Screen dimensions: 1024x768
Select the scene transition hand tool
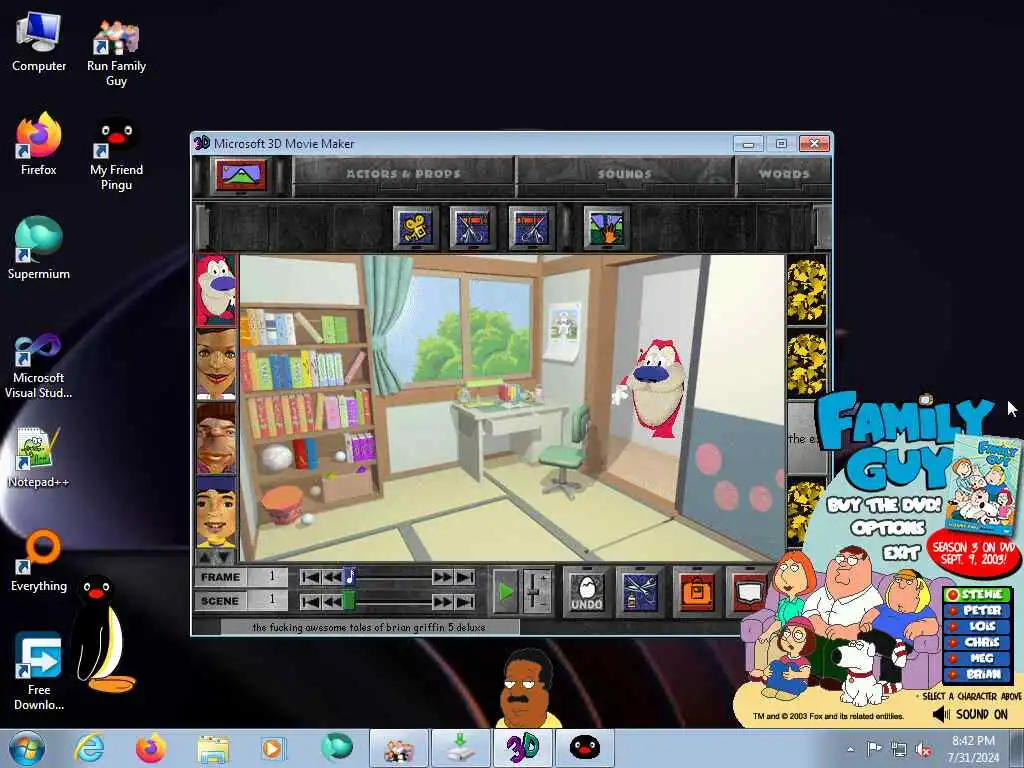606,227
